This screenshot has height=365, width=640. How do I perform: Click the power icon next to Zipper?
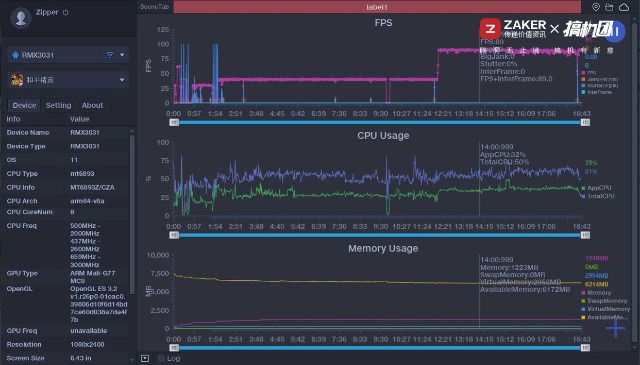point(65,12)
